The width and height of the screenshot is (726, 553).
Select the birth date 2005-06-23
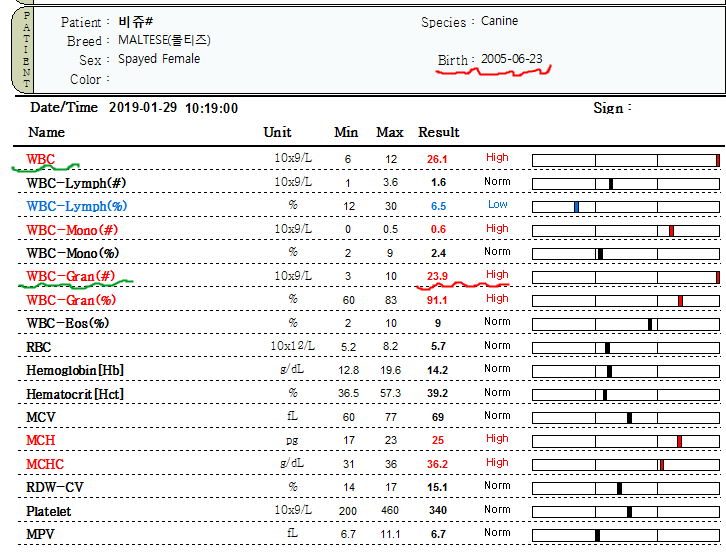point(512,59)
